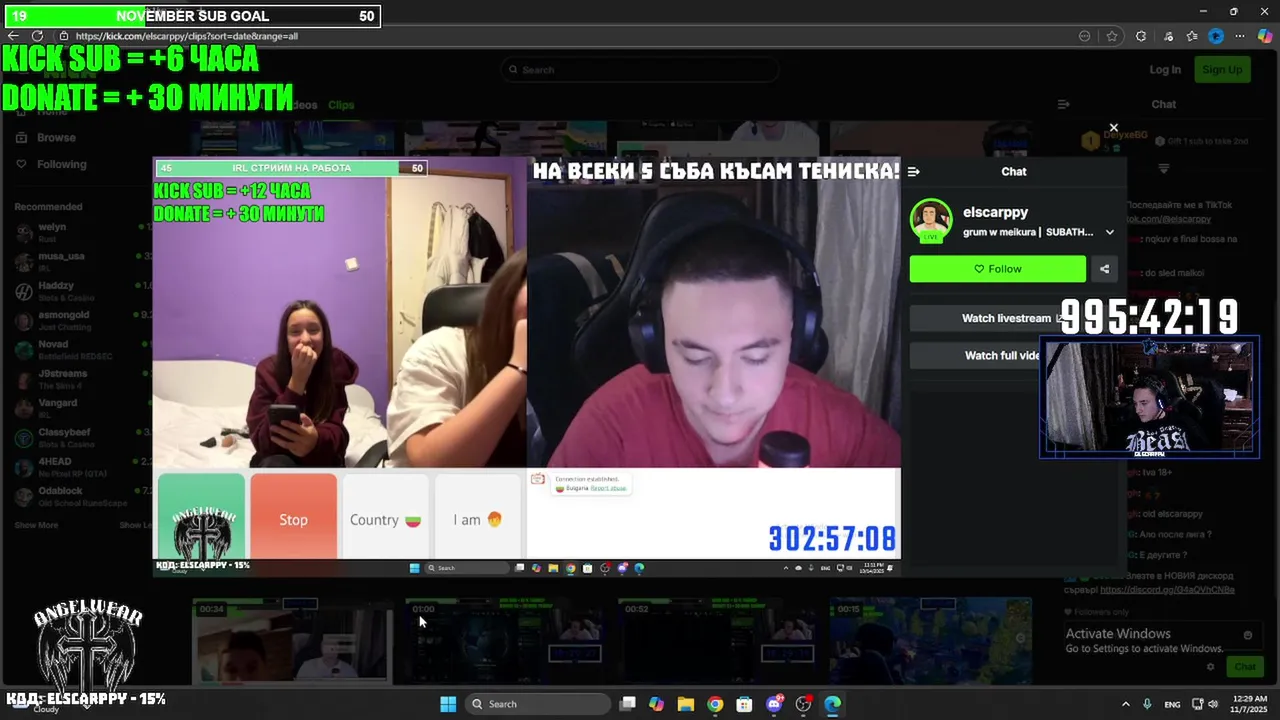This screenshot has width=1280, height=720.
Task: Reload the page with the refresh icon
Action: (38, 36)
